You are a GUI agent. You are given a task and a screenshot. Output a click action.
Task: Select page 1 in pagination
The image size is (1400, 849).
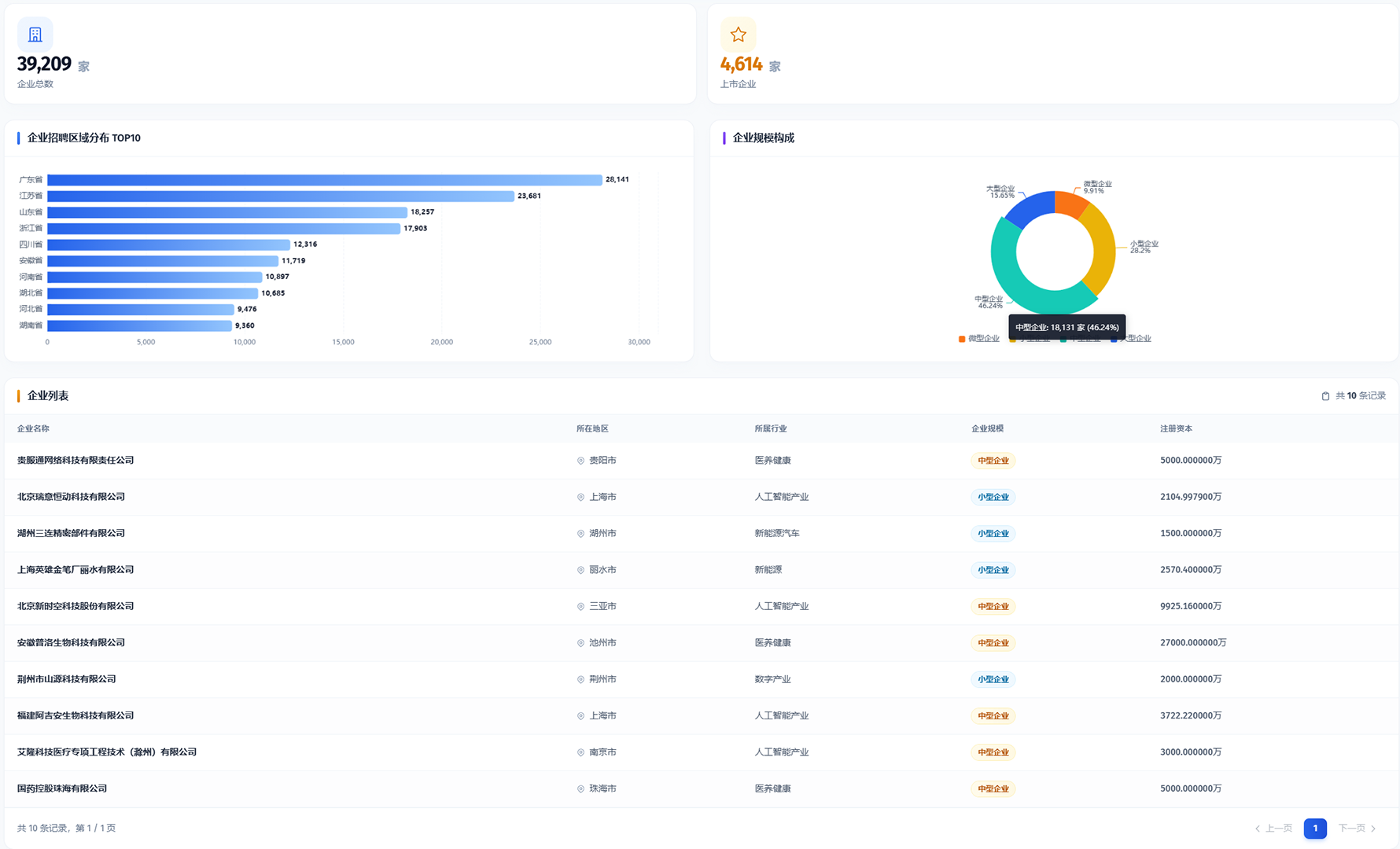[x=1314, y=829]
